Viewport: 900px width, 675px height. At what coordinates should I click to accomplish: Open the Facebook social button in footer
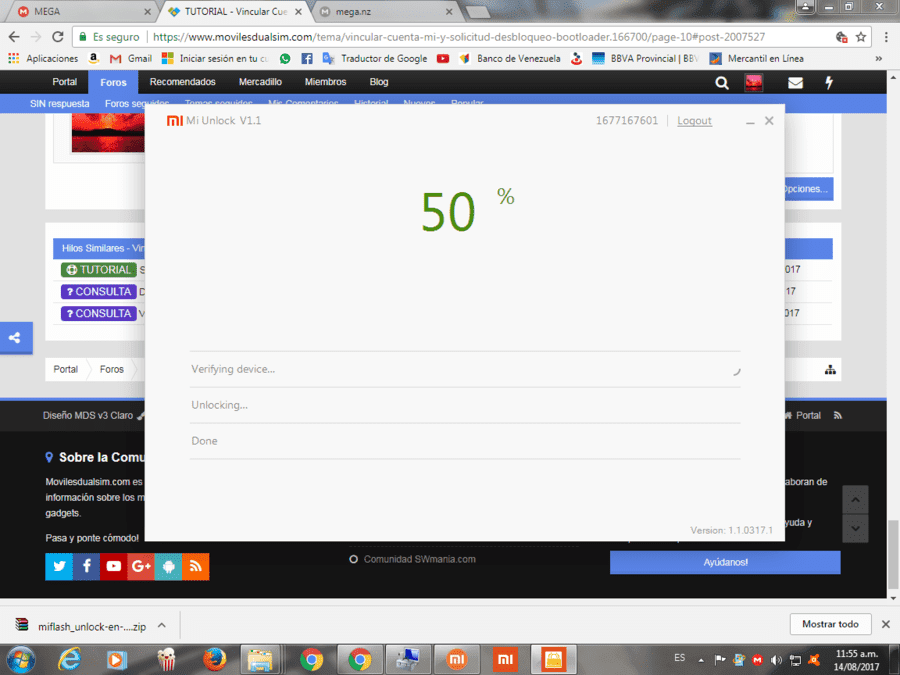click(x=86, y=567)
